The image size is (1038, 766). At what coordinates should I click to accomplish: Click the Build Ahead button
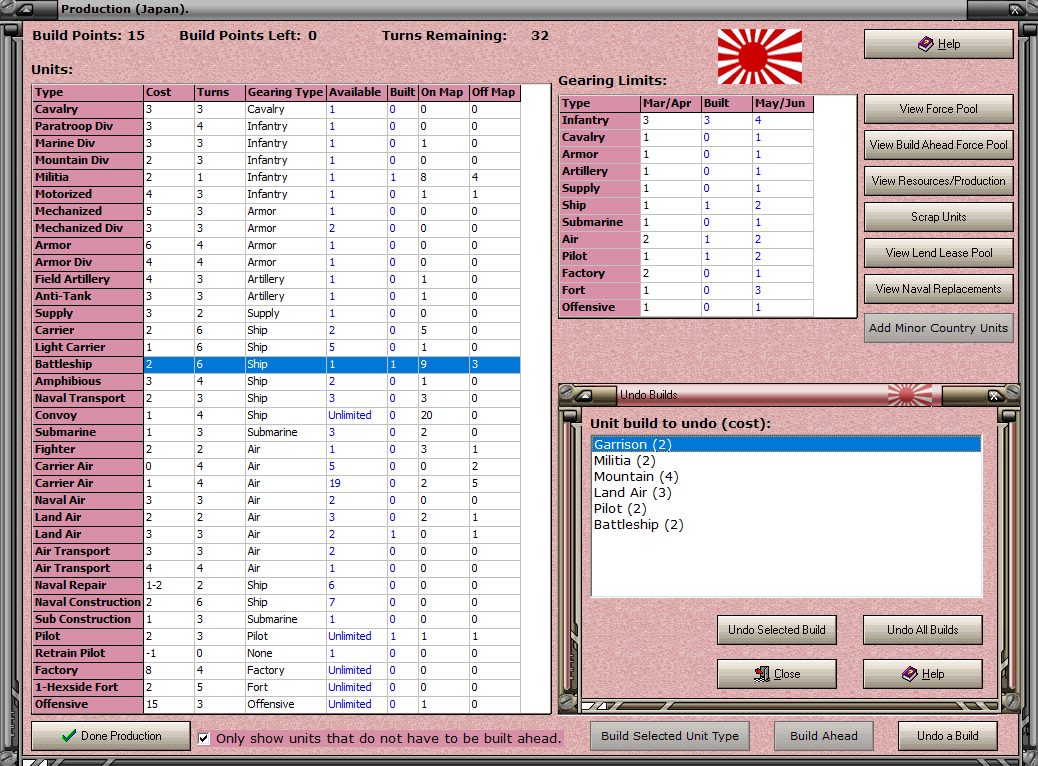[823, 736]
